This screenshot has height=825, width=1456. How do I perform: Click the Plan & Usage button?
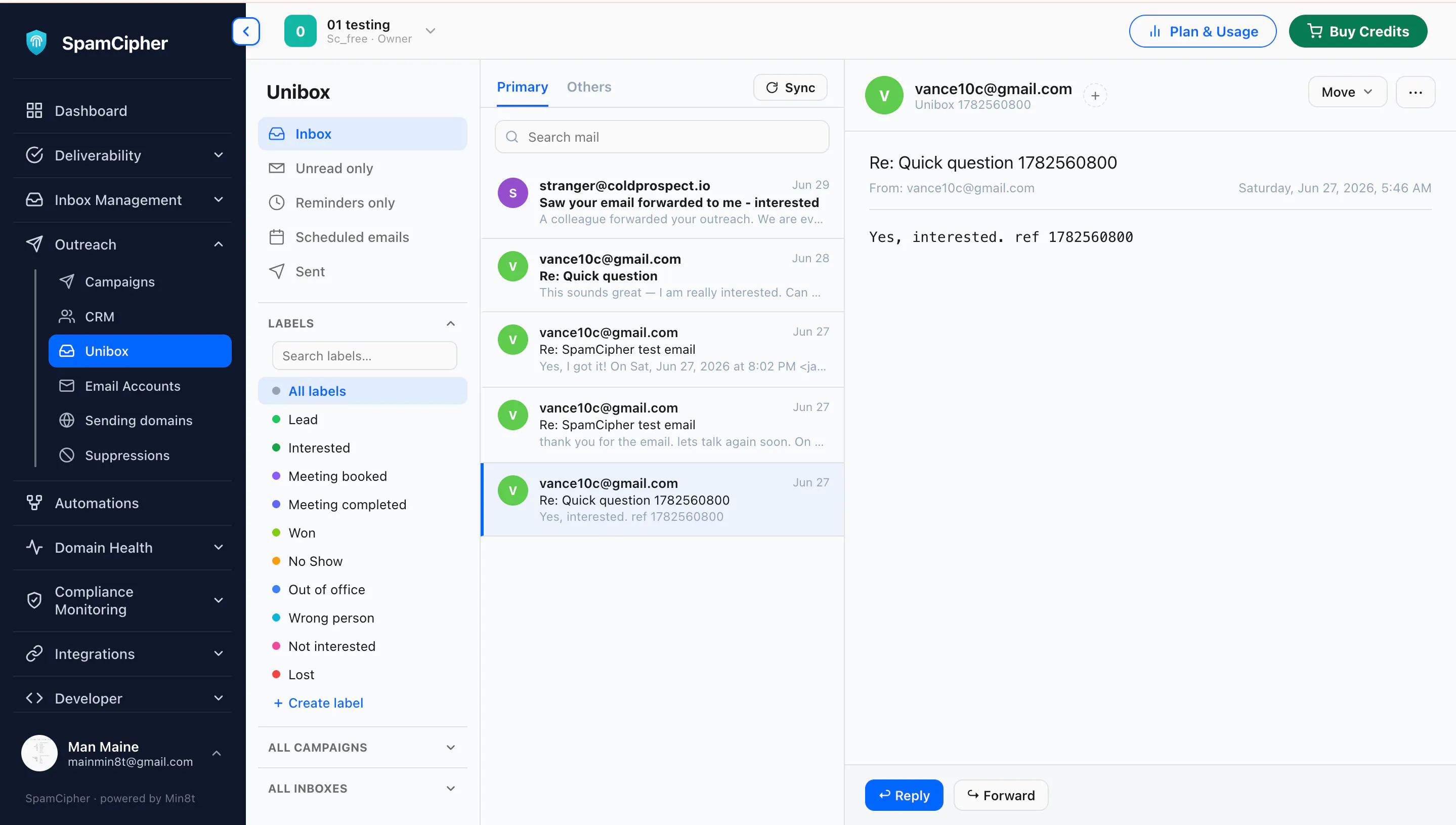1203,31
